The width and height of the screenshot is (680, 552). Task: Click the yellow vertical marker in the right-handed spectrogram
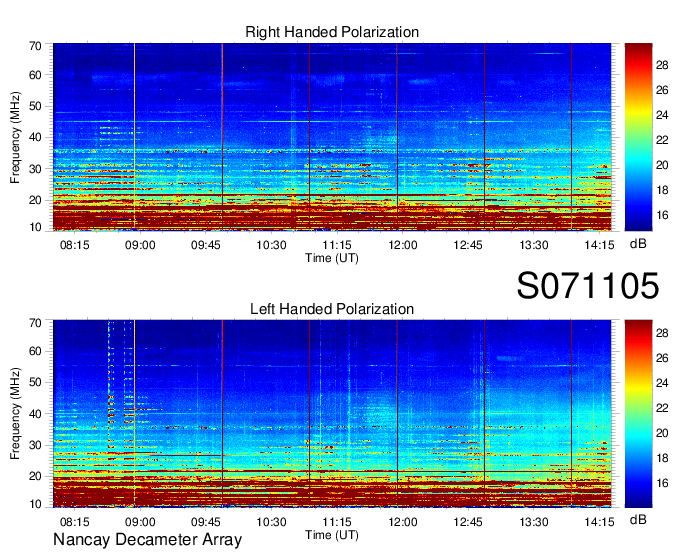click(134, 137)
